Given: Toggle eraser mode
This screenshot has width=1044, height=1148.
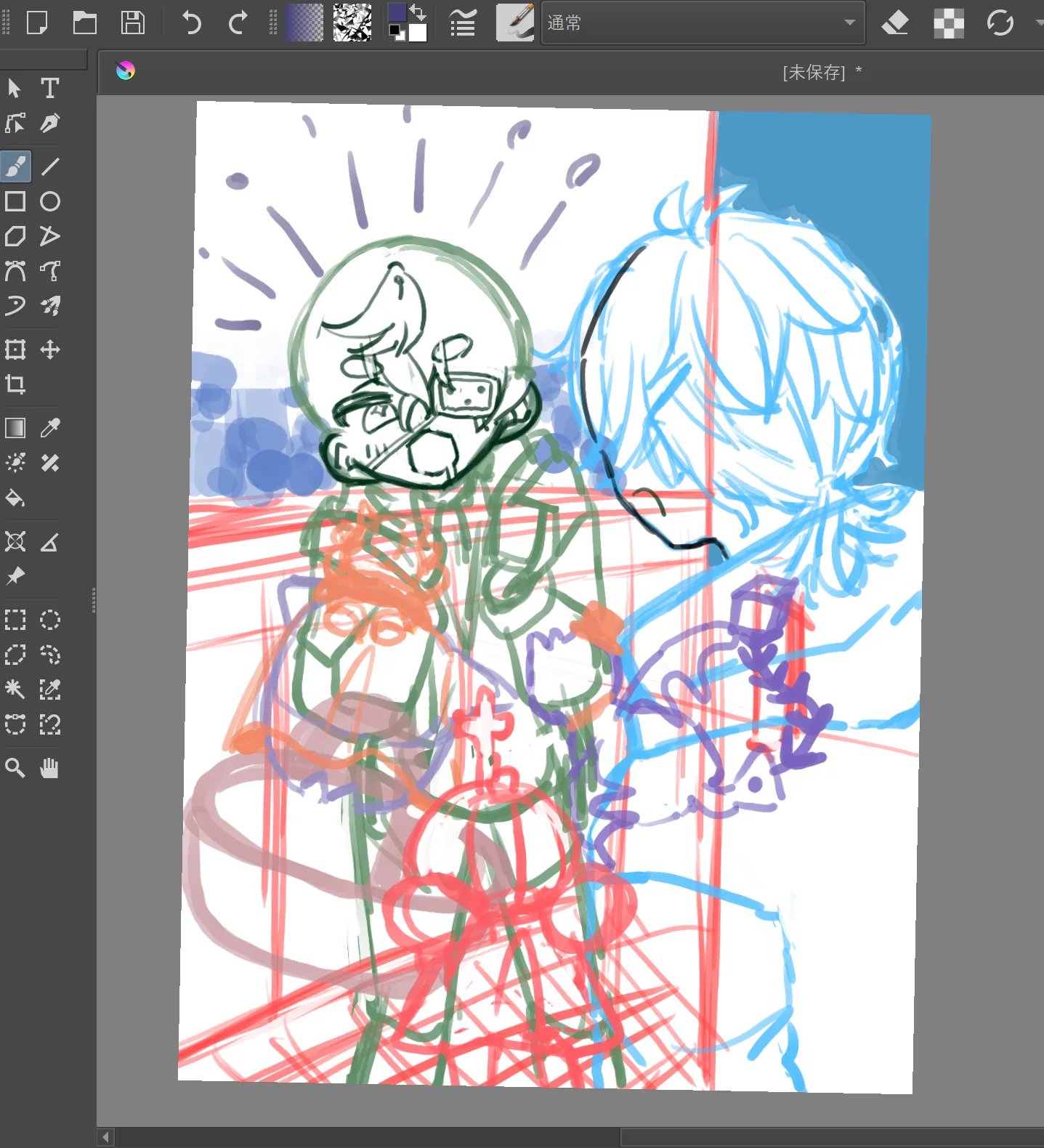Looking at the screenshot, I should [895, 23].
